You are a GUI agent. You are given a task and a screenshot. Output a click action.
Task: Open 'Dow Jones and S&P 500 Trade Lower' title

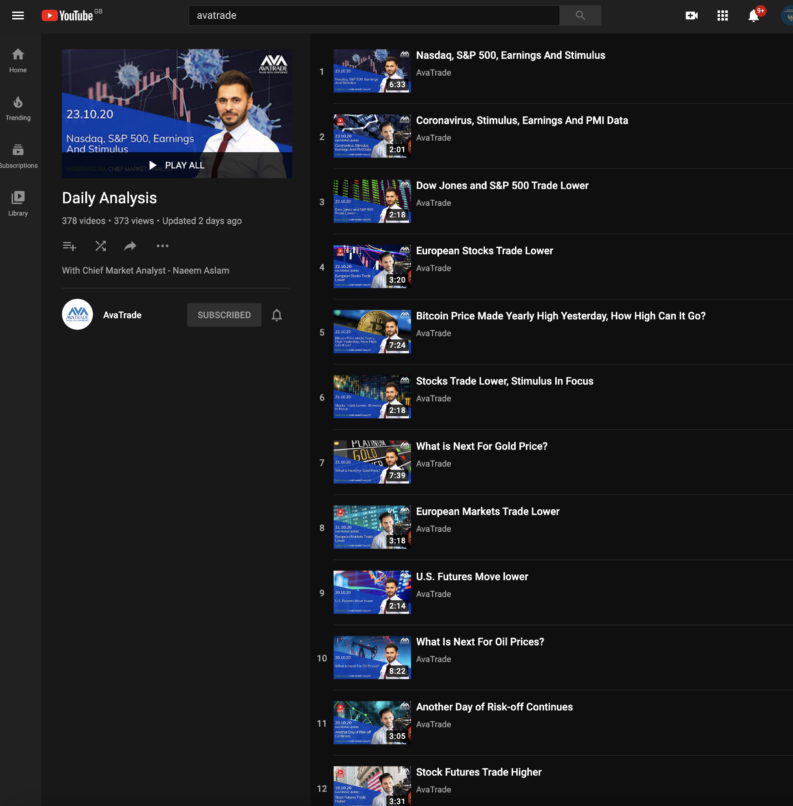click(502, 186)
